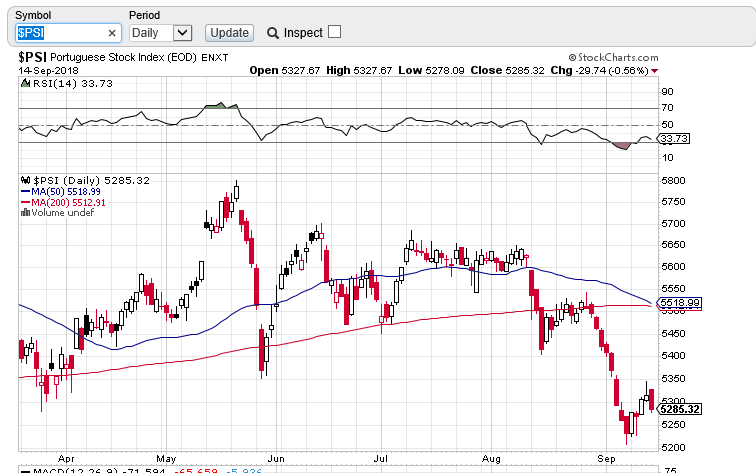Click the Aug label on the time axis

(x=491, y=459)
